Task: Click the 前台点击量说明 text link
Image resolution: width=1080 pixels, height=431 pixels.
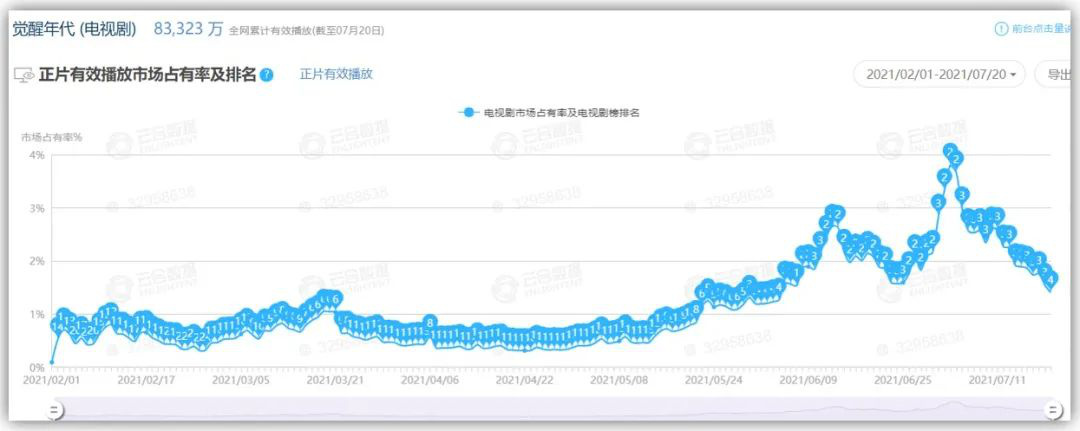Action: click(1041, 29)
